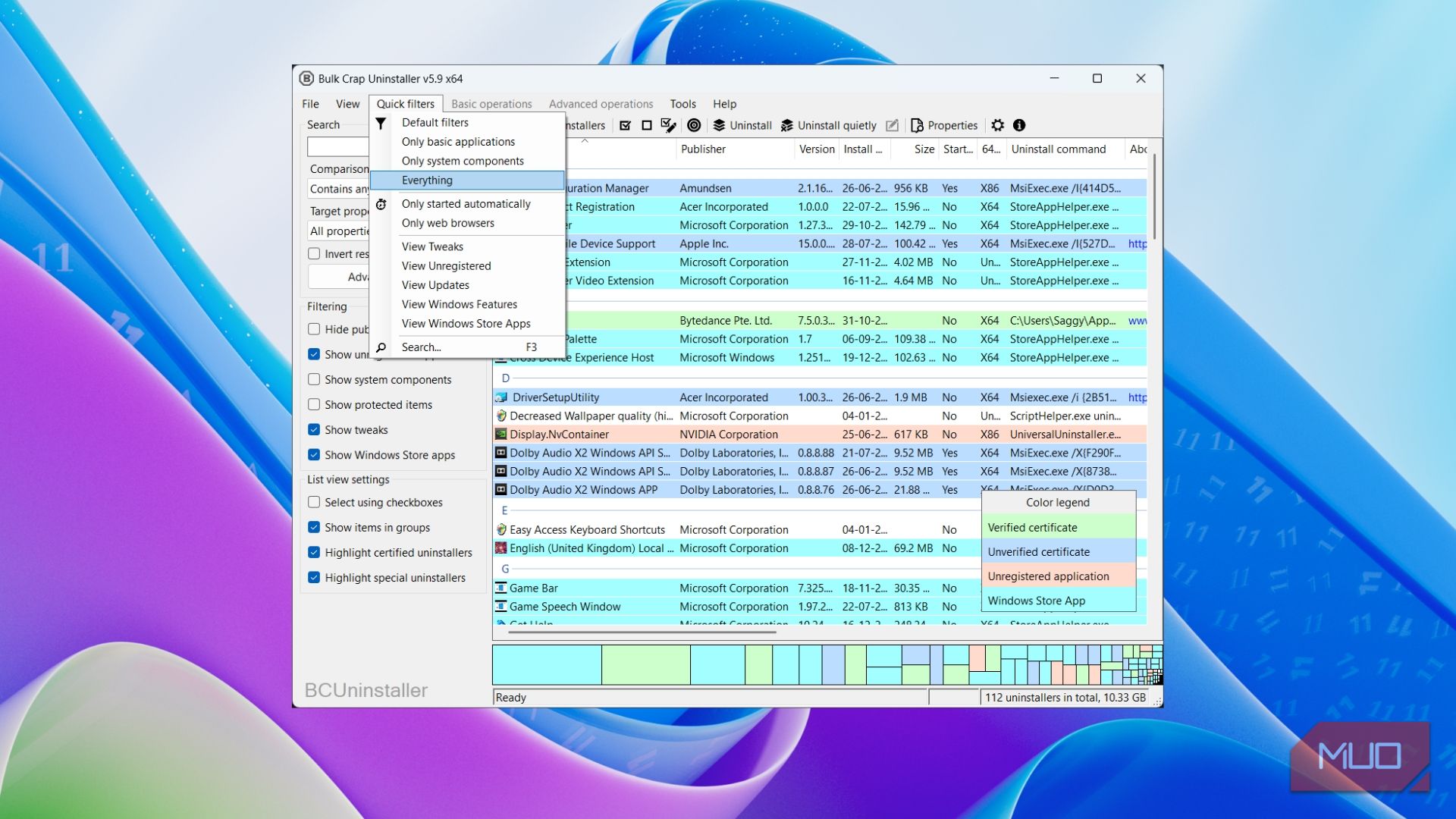1456x819 pixels.
Task: Click the English (United Kingdom) Local row icon
Action: coord(501,548)
